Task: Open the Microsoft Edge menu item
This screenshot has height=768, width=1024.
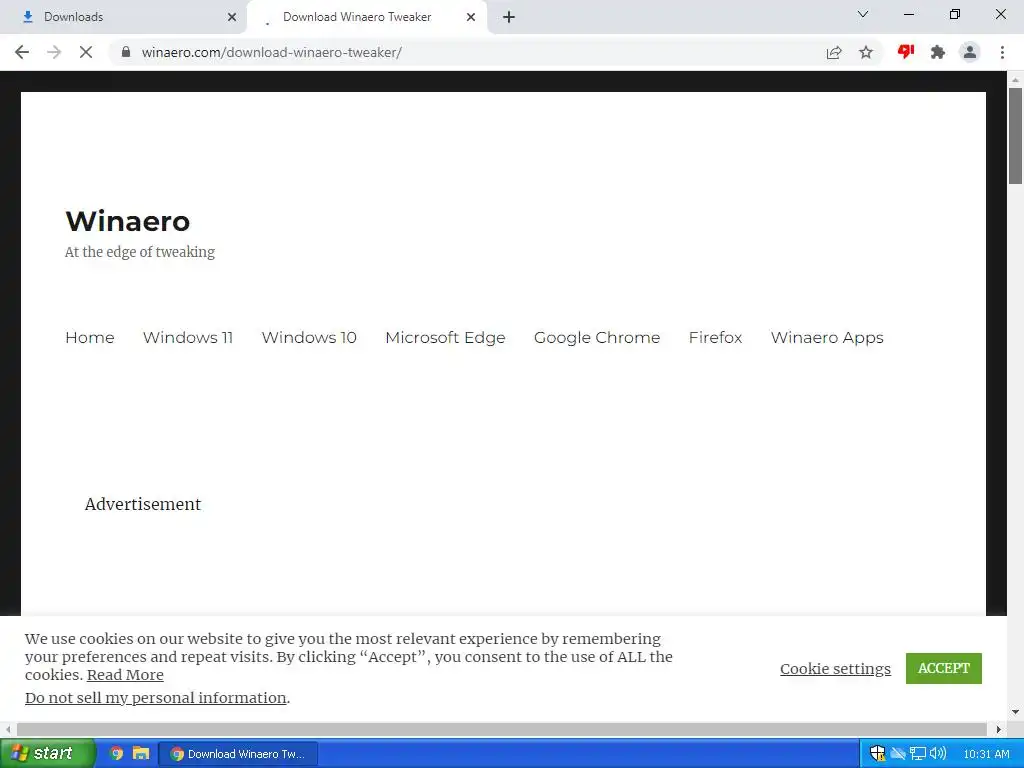Action: (445, 338)
